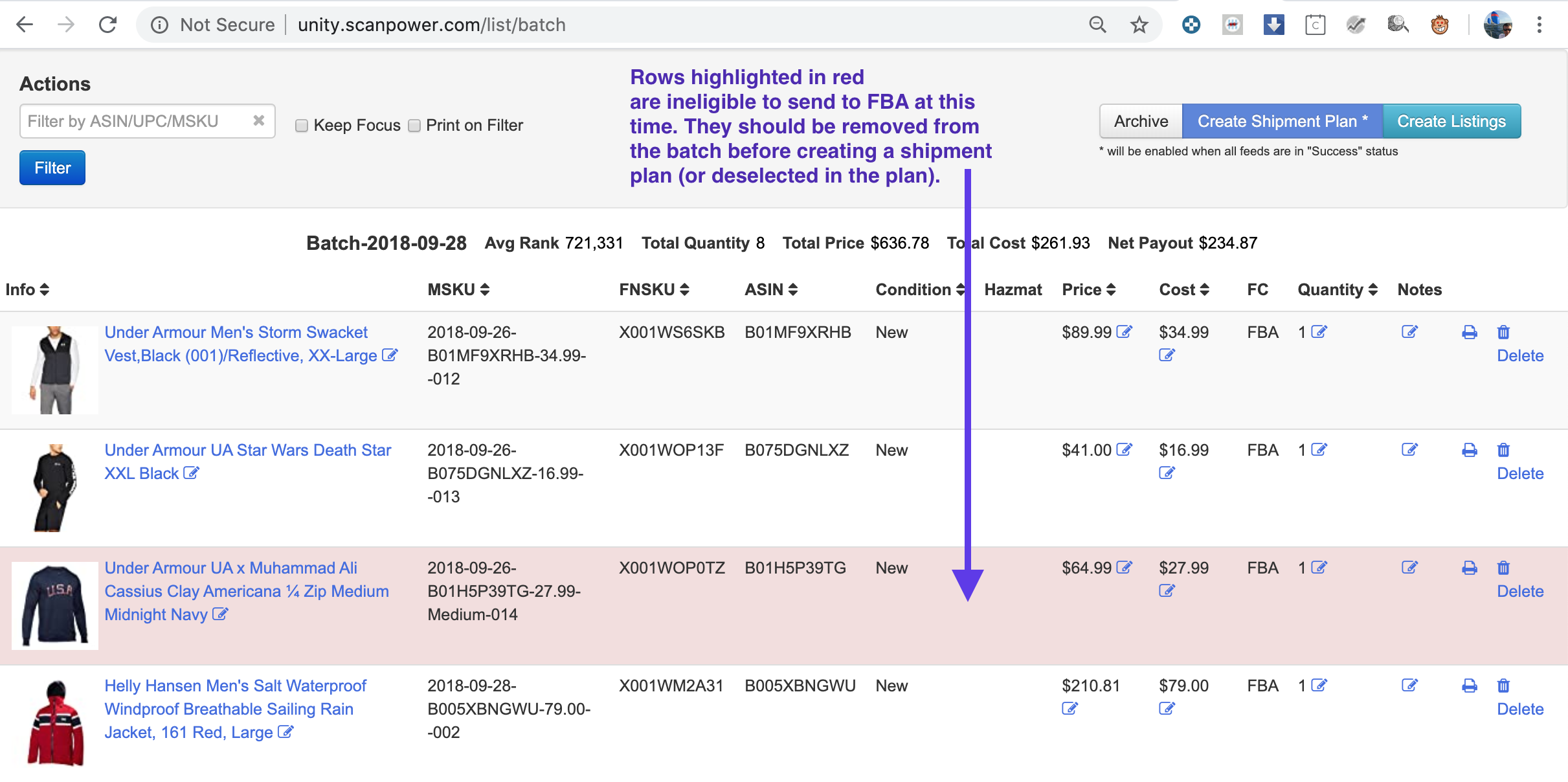Edit price of the Storm Swacket Vest

click(x=1124, y=331)
